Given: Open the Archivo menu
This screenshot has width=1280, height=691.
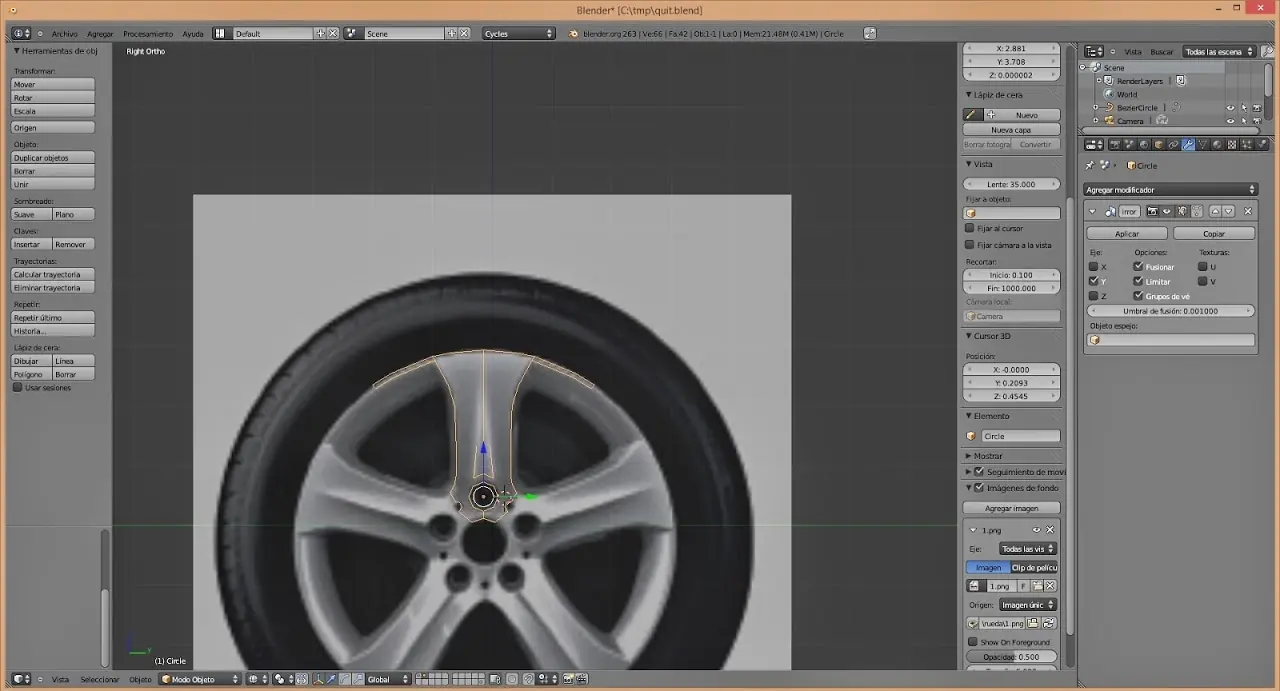Looking at the screenshot, I should tap(64, 34).
